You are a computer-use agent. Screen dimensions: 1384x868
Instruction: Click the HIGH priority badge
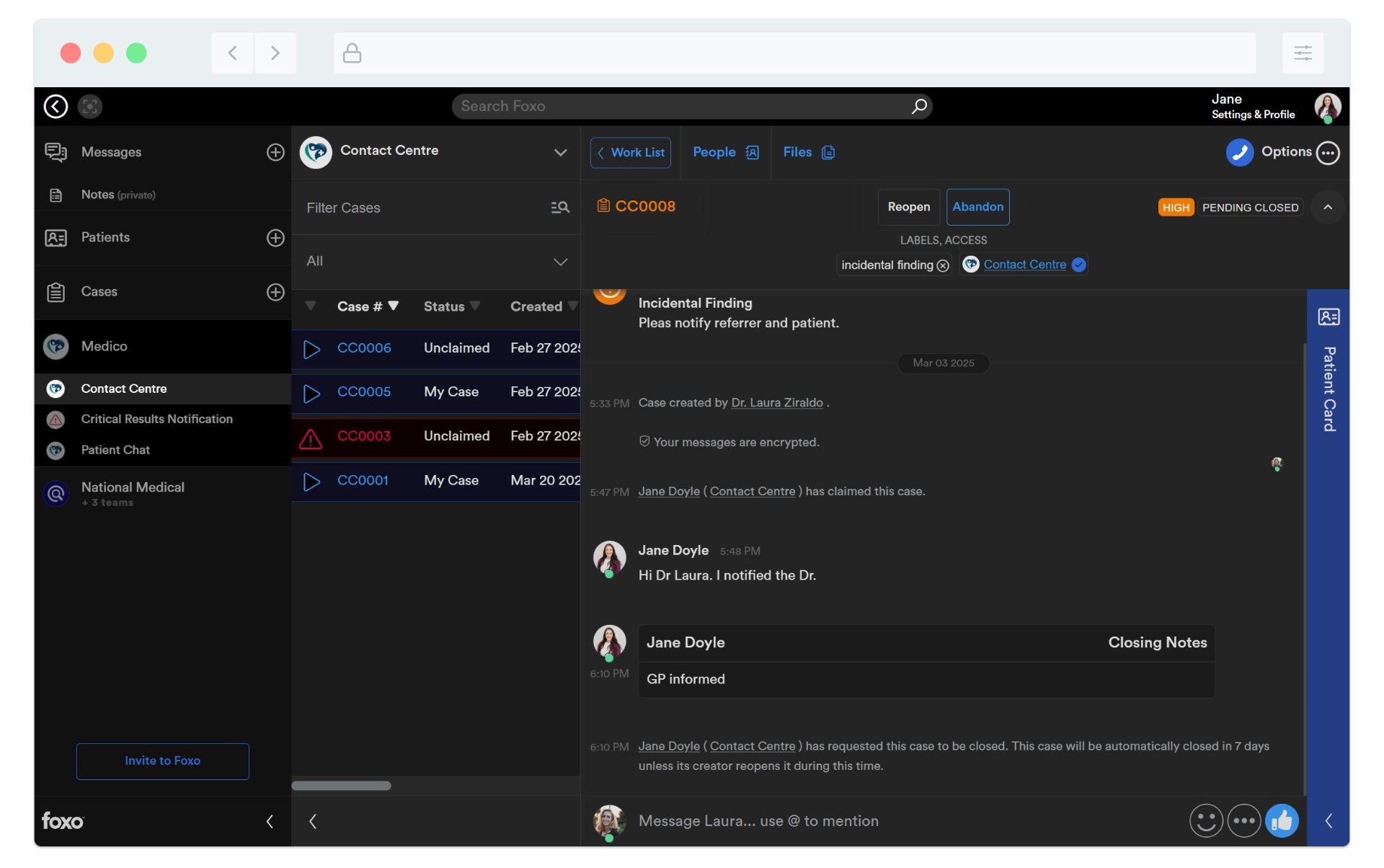click(x=1176, y=208)
